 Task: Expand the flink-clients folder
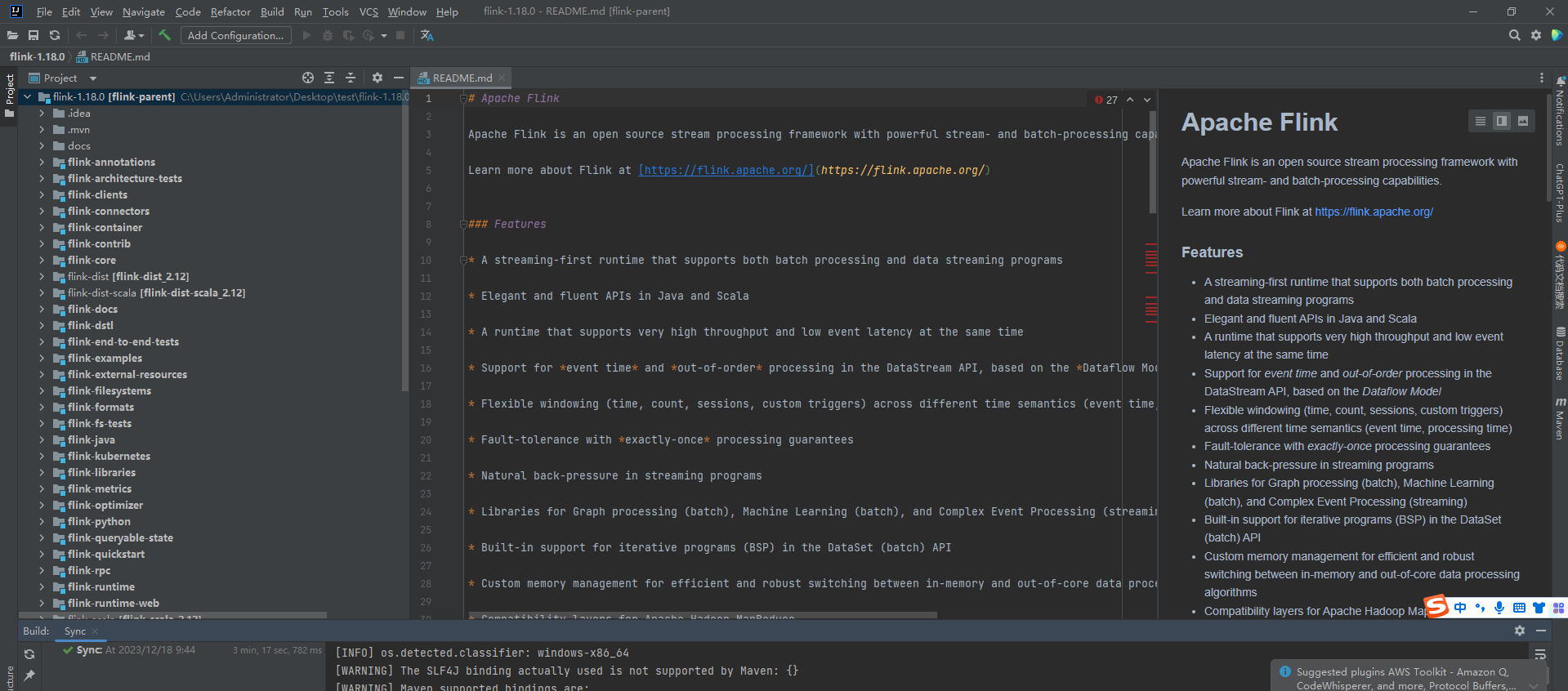tap(42, 195)
